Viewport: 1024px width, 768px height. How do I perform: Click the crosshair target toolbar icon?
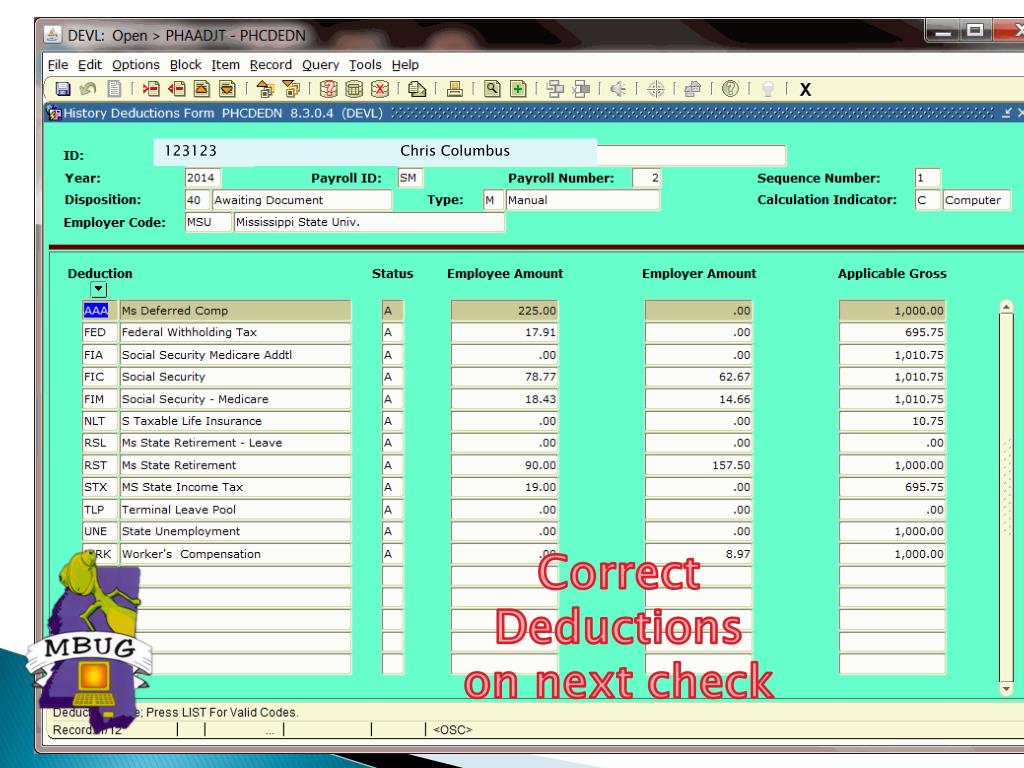[x=656, y=89]
